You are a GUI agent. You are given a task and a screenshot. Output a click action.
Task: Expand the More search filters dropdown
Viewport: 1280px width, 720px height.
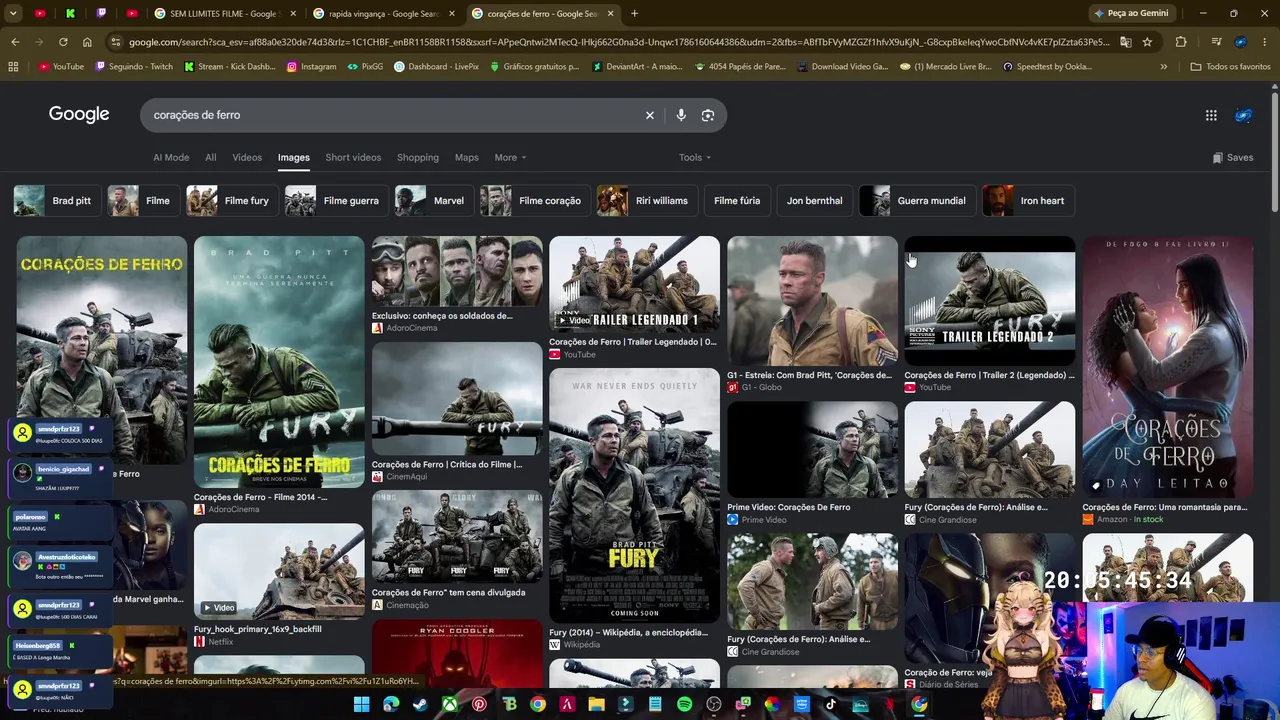coord(510,157)
